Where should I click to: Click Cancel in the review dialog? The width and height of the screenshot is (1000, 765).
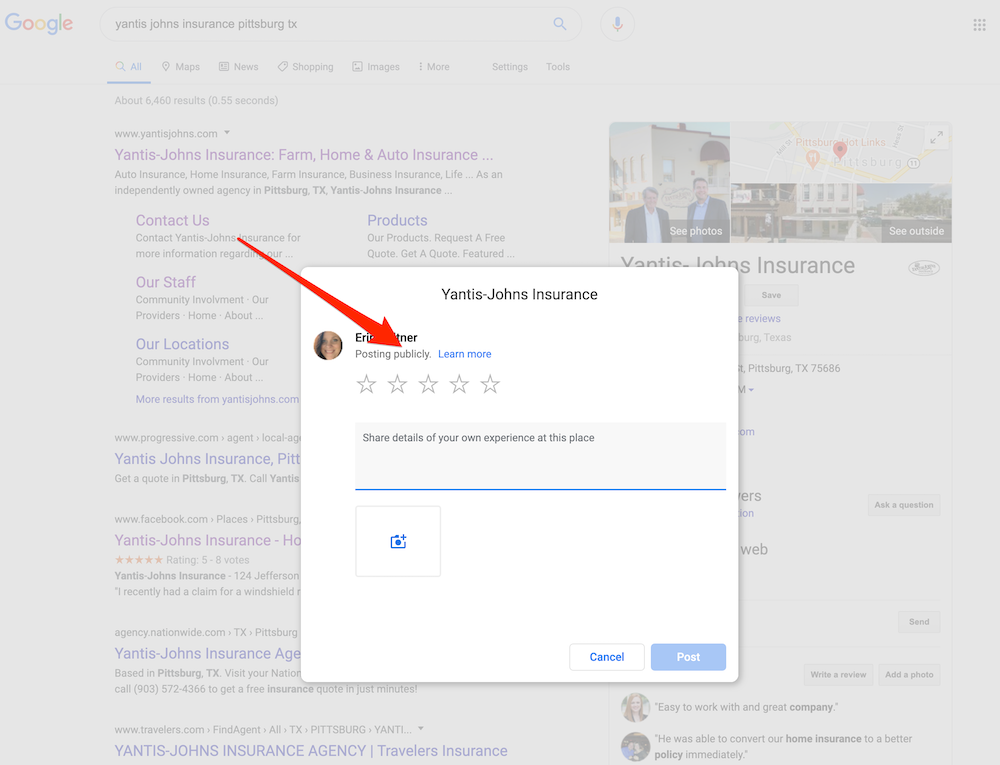pos(607,657)
